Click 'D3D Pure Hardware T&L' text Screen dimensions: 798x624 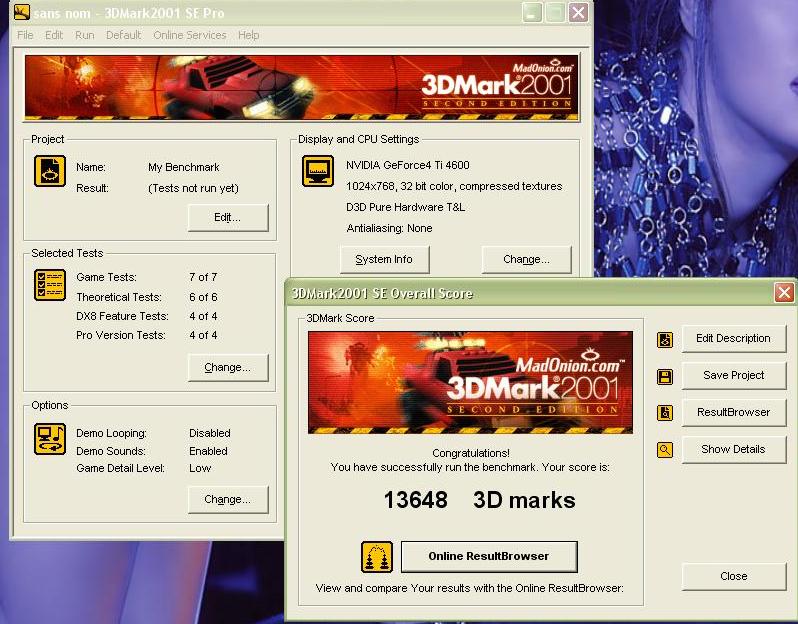click(405, 207)
